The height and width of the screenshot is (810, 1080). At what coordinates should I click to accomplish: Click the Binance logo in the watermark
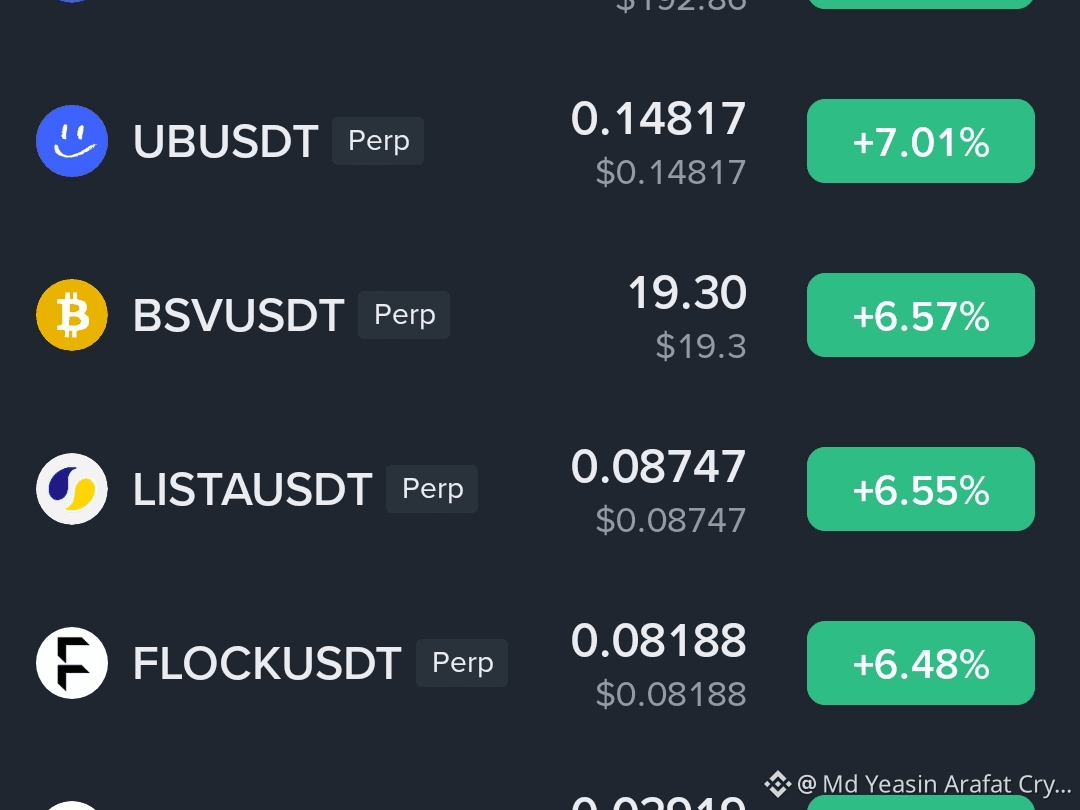tap(778, 784)
